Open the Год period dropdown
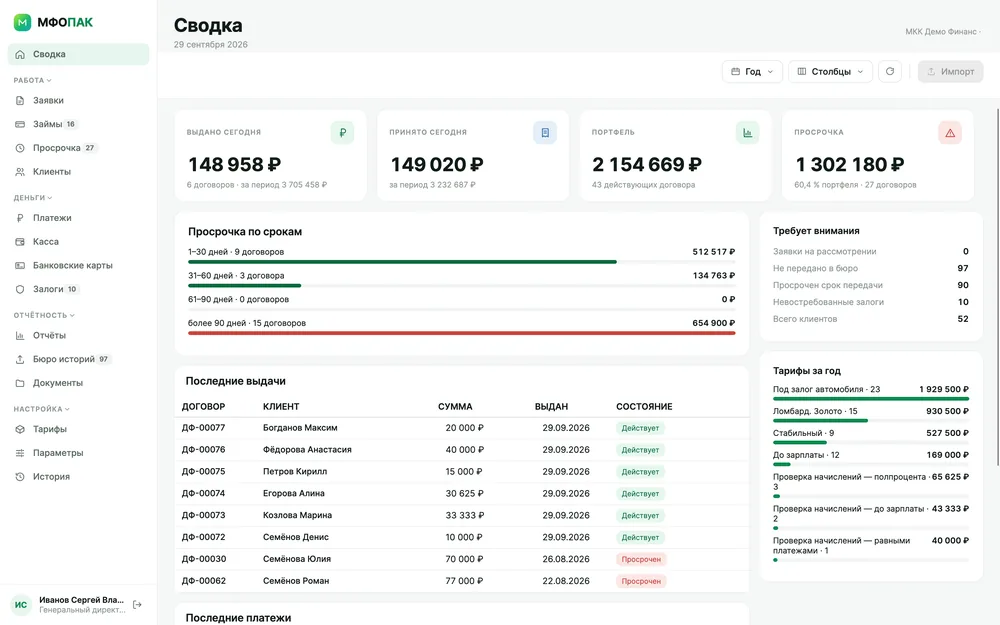 [752, 71]
